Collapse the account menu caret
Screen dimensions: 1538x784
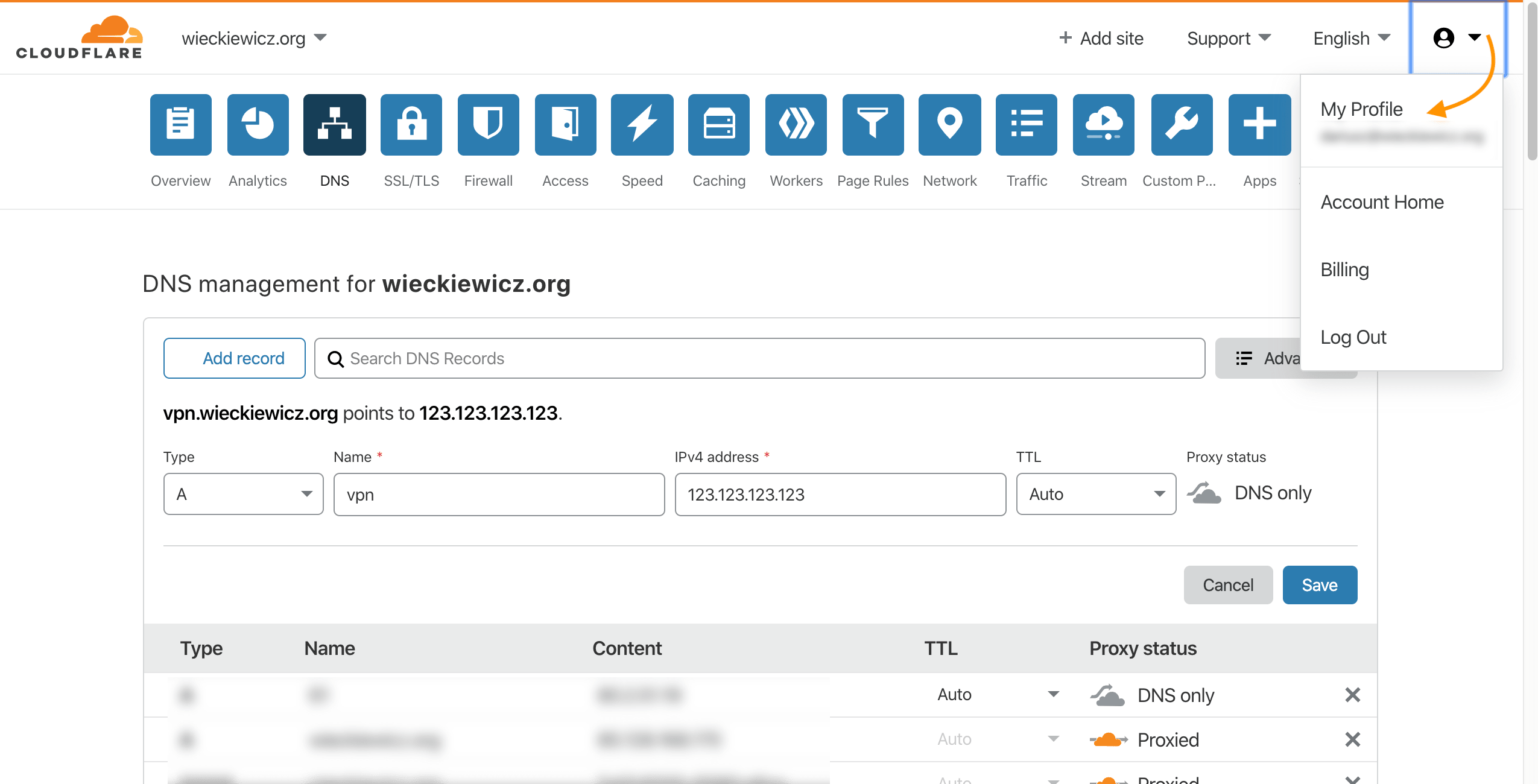(1474, 38)
